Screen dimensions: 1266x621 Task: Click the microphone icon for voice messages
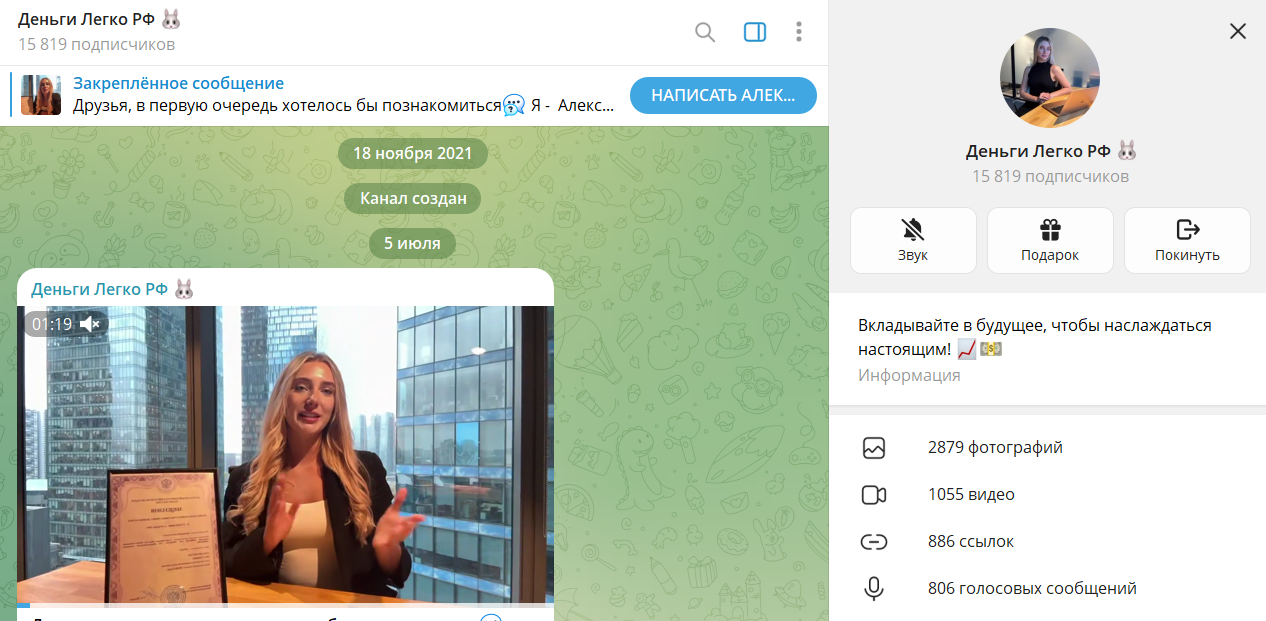874,589
